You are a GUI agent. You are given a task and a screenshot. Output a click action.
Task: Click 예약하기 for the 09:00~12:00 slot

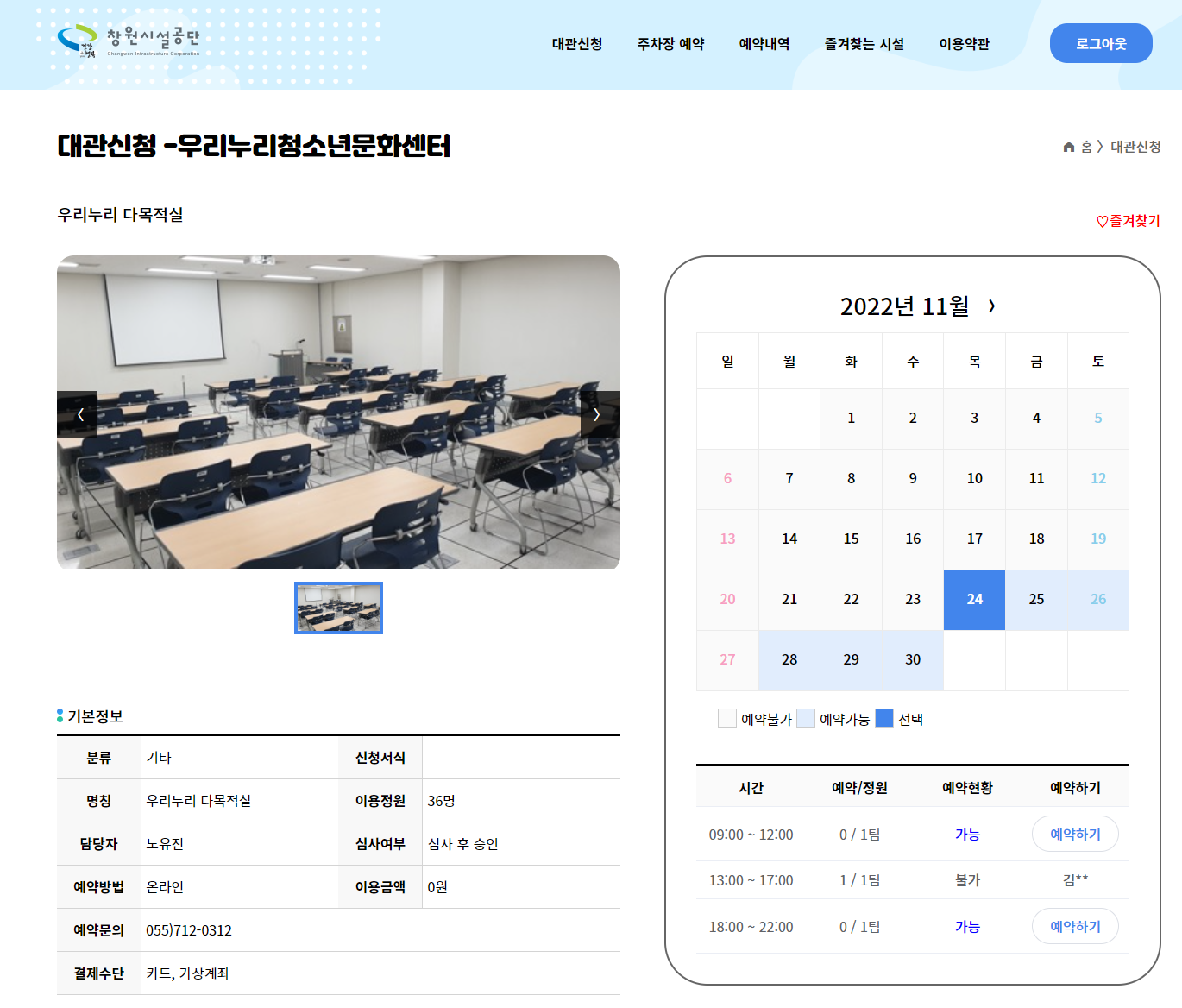point(1075,834)
